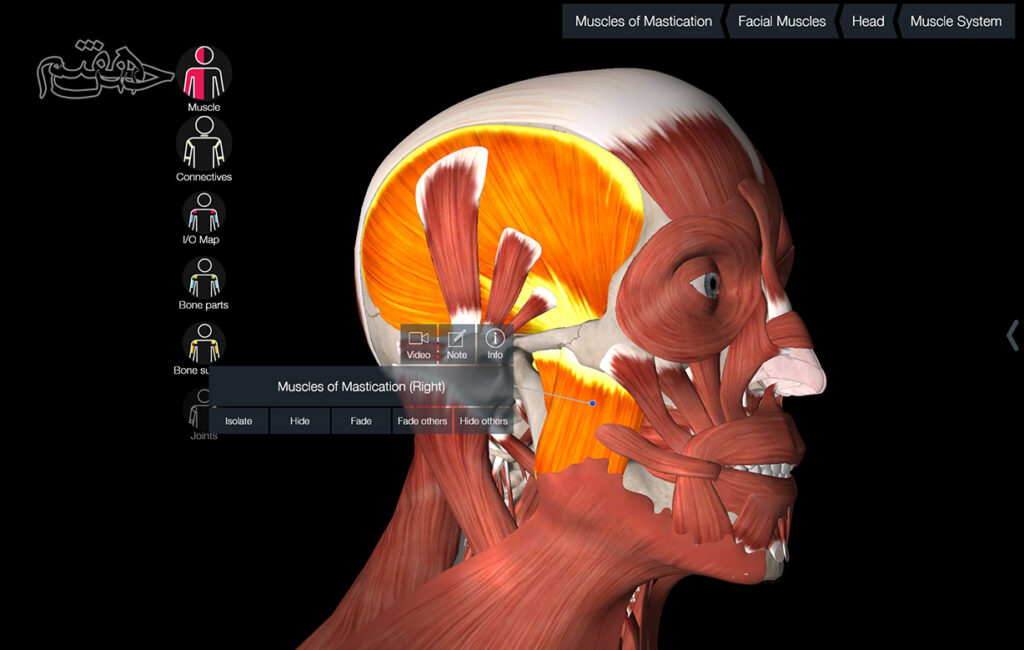
Task: Expand the right side panel arrow
Action: (1012, 335)
